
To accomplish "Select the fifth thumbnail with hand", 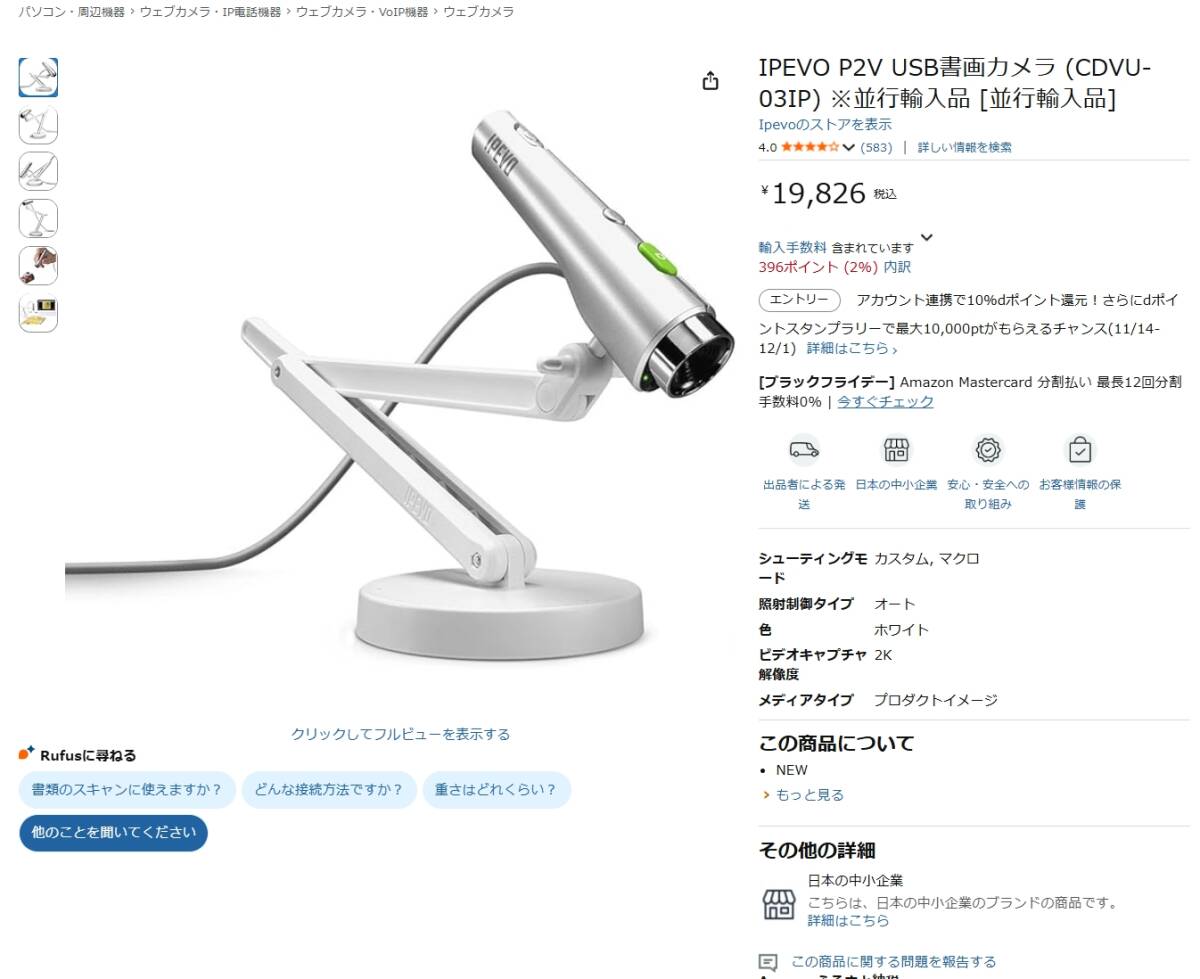I will tap(38, 266).
